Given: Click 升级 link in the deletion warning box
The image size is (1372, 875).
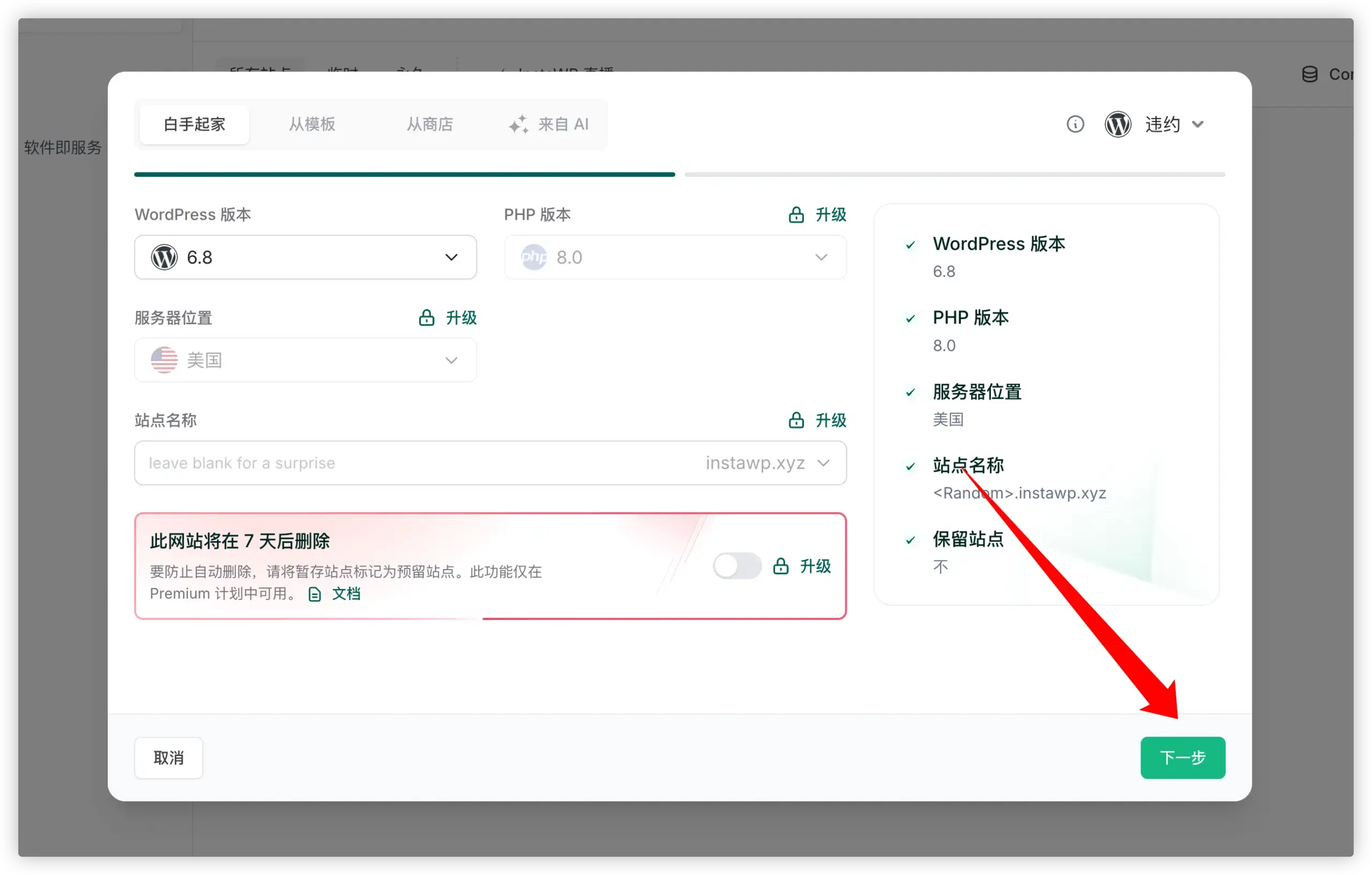Looking at the screenshot, I should click(x=815, y=566).
